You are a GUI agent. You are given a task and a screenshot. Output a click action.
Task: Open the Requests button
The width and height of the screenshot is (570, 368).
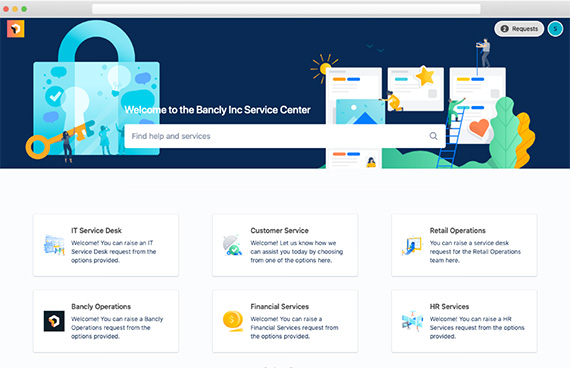[x=519, y=29]
